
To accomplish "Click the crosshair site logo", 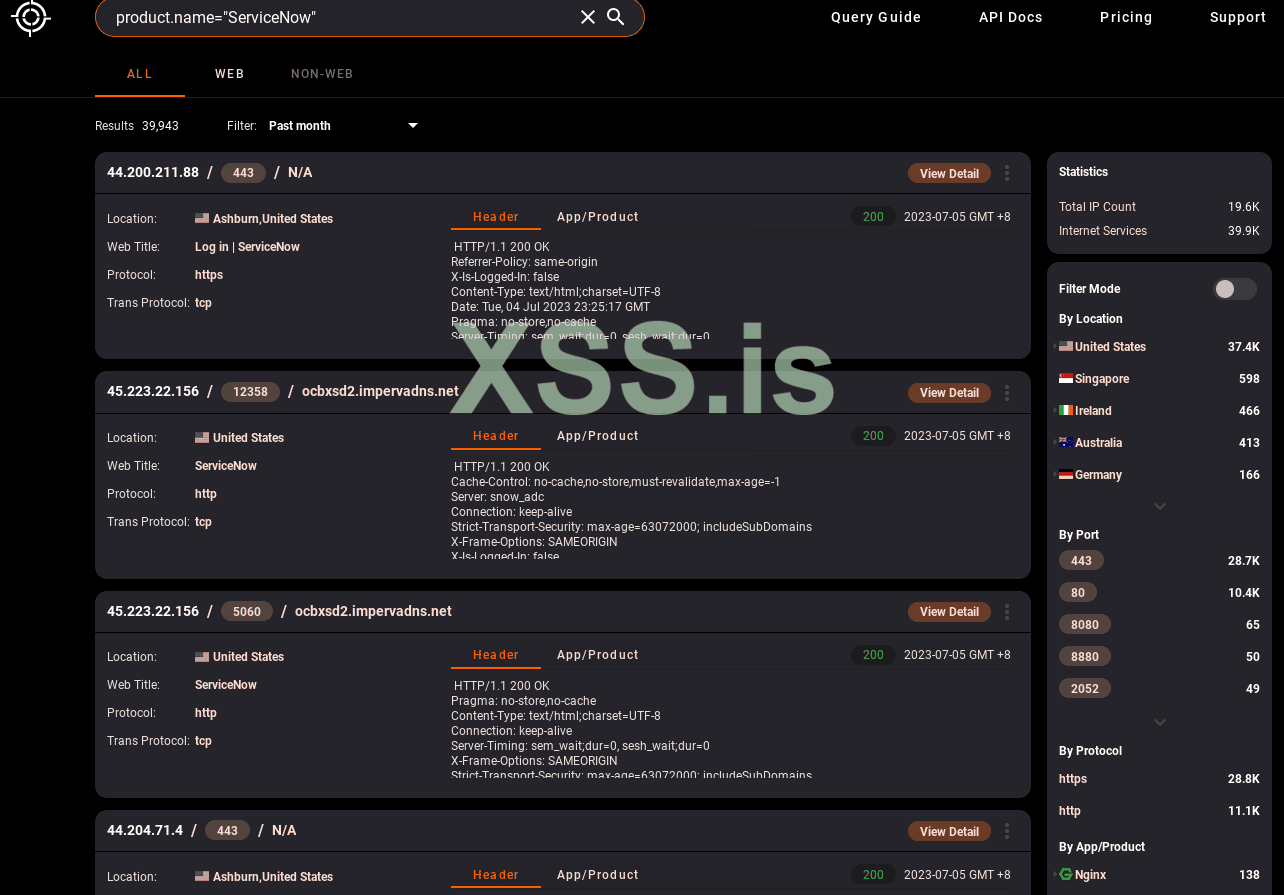I will point(31,17).
